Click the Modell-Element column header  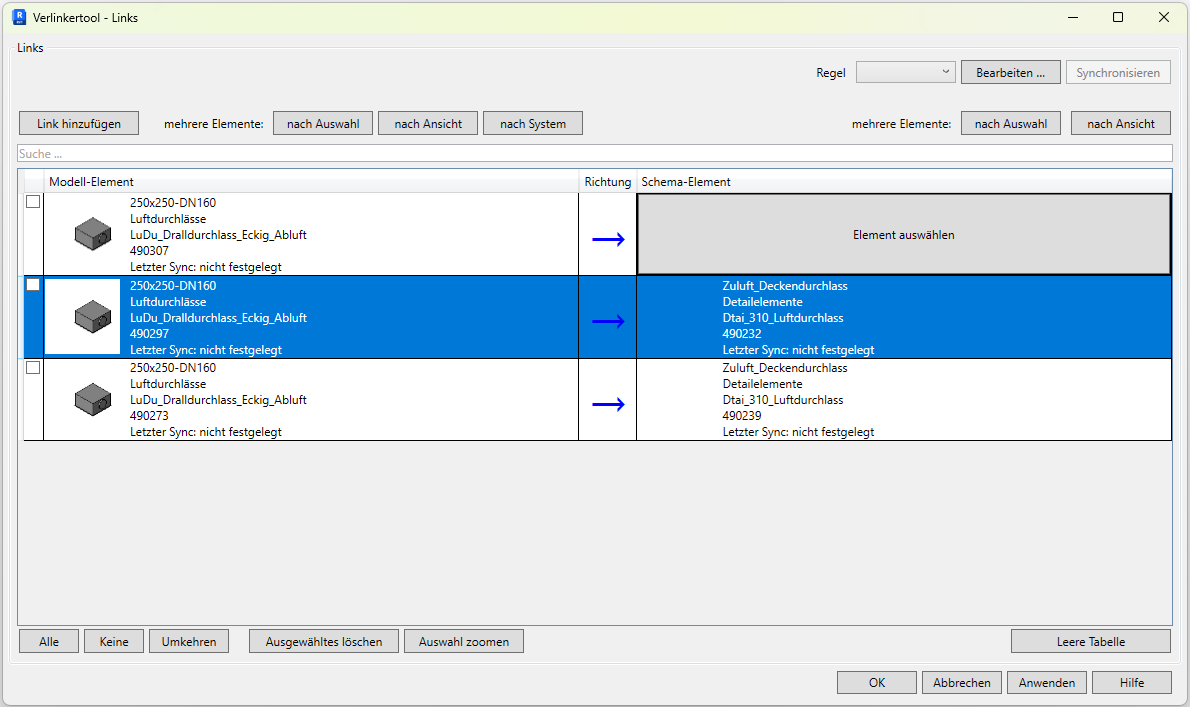[312, 182]
